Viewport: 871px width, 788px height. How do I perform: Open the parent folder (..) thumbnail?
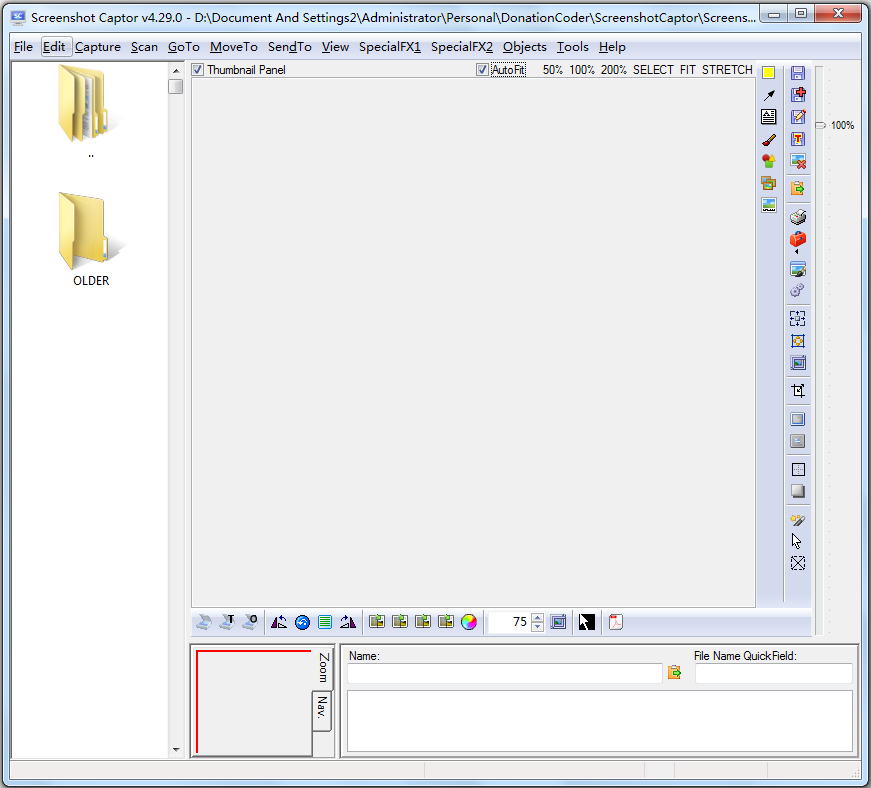click(89, 112)
